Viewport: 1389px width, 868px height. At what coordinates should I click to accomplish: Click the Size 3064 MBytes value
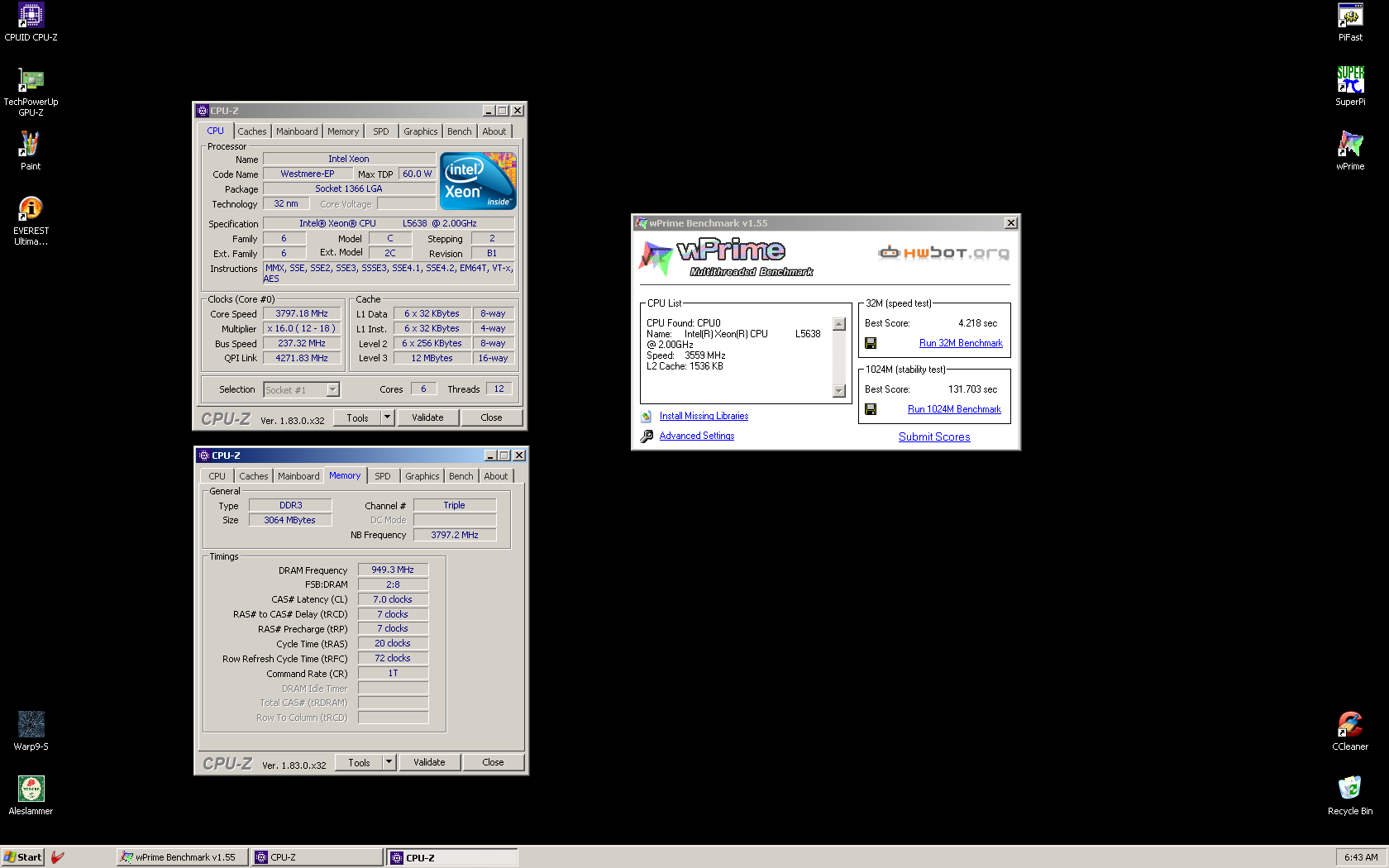click(290, 520)
